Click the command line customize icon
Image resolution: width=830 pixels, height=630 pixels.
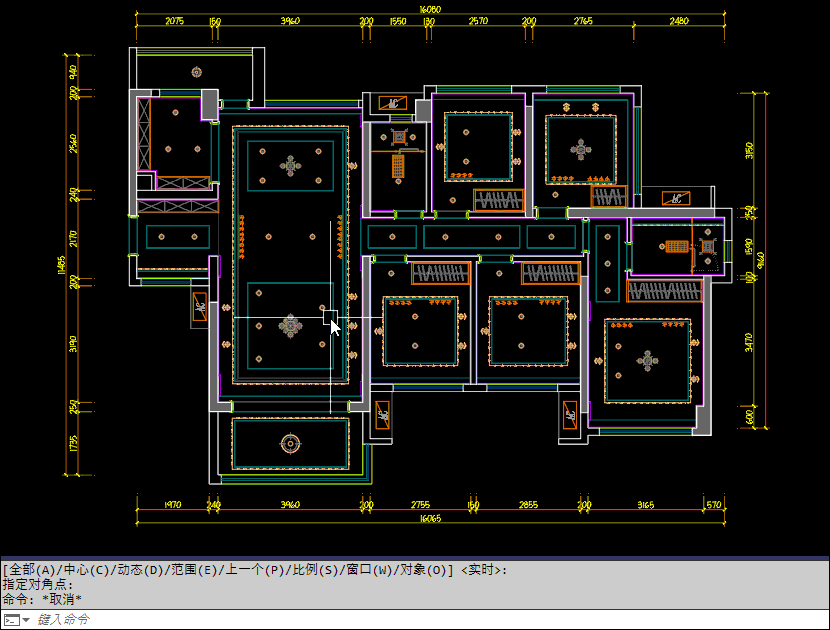tap(10, 620)
